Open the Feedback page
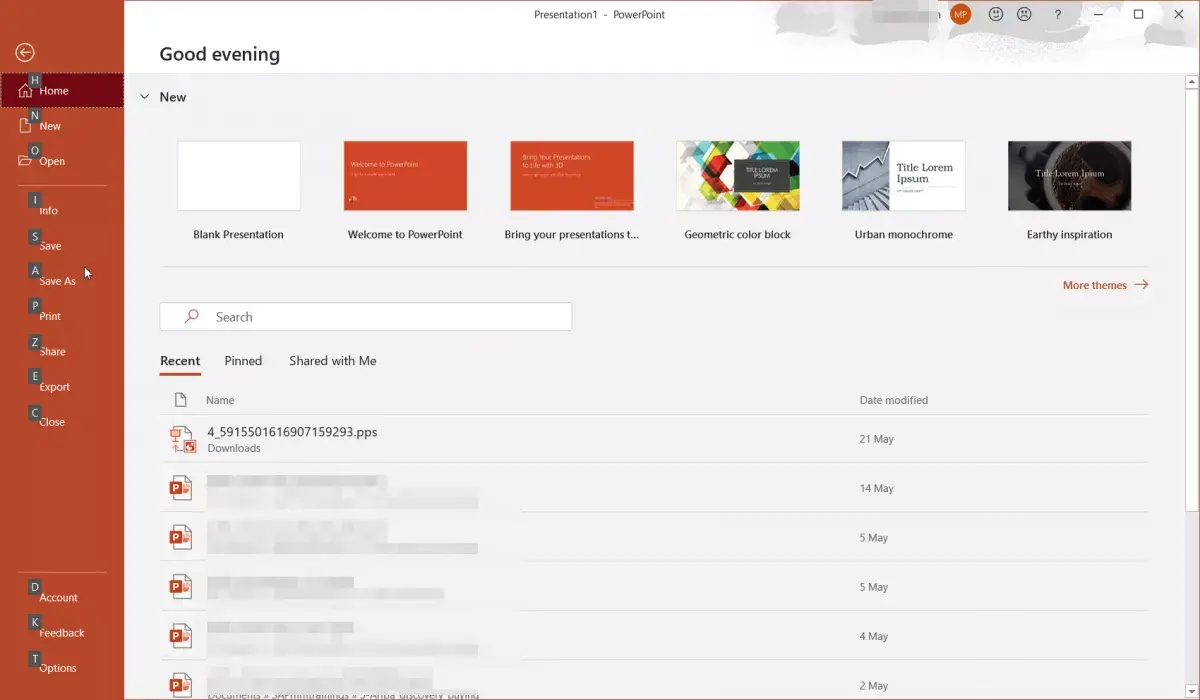 (62, 633)
